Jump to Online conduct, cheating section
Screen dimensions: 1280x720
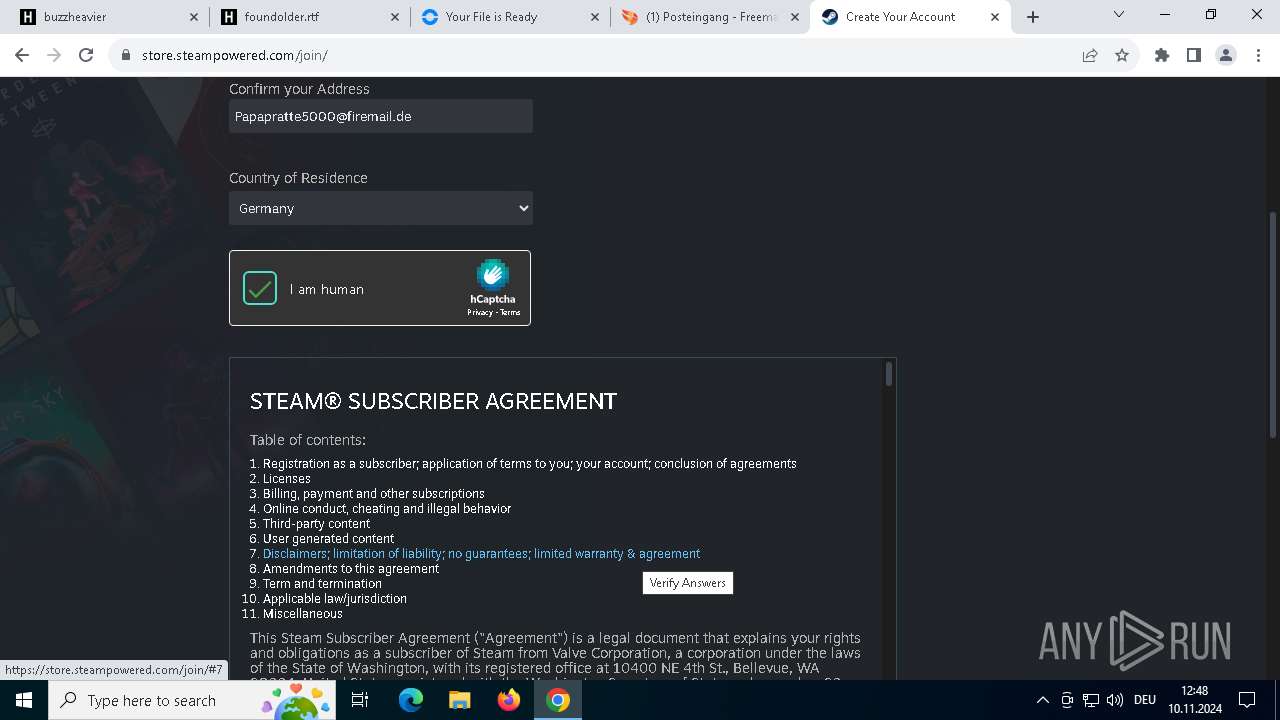(386, 508)
